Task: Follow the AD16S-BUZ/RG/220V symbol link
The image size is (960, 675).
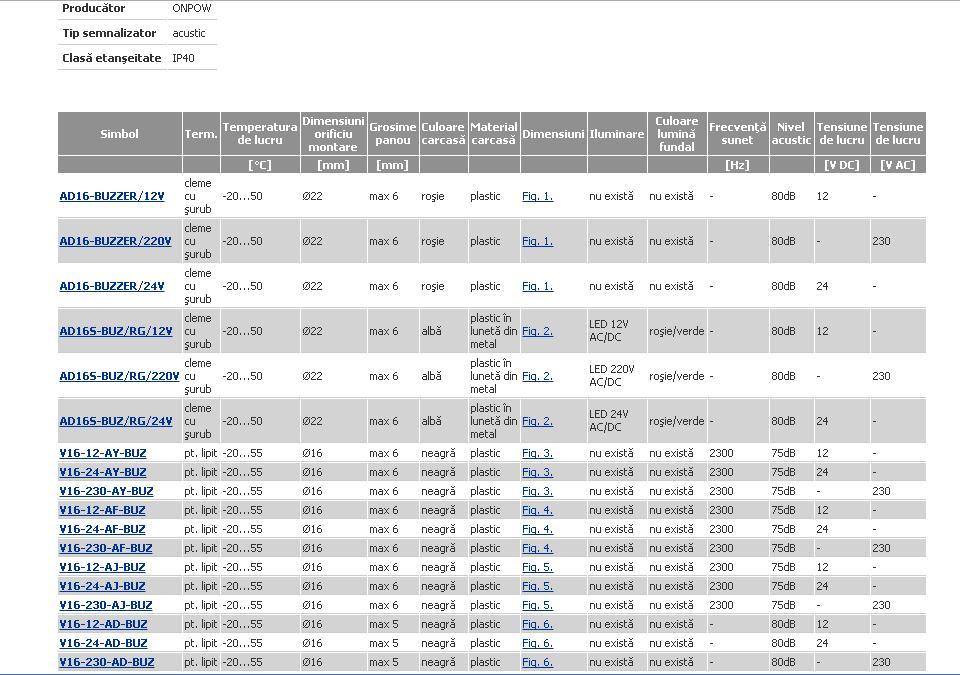Action: coord(119,376)
